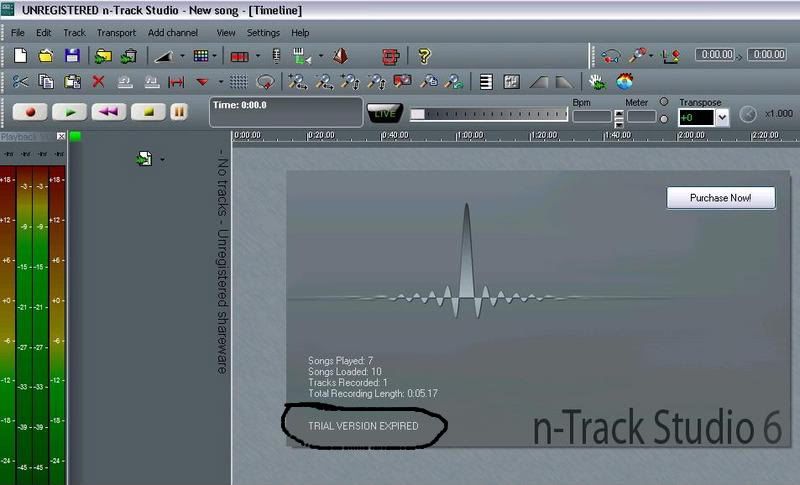Screen dimensions: 800x485
Task: Paste using the clipboard icon
Action: 72,82
